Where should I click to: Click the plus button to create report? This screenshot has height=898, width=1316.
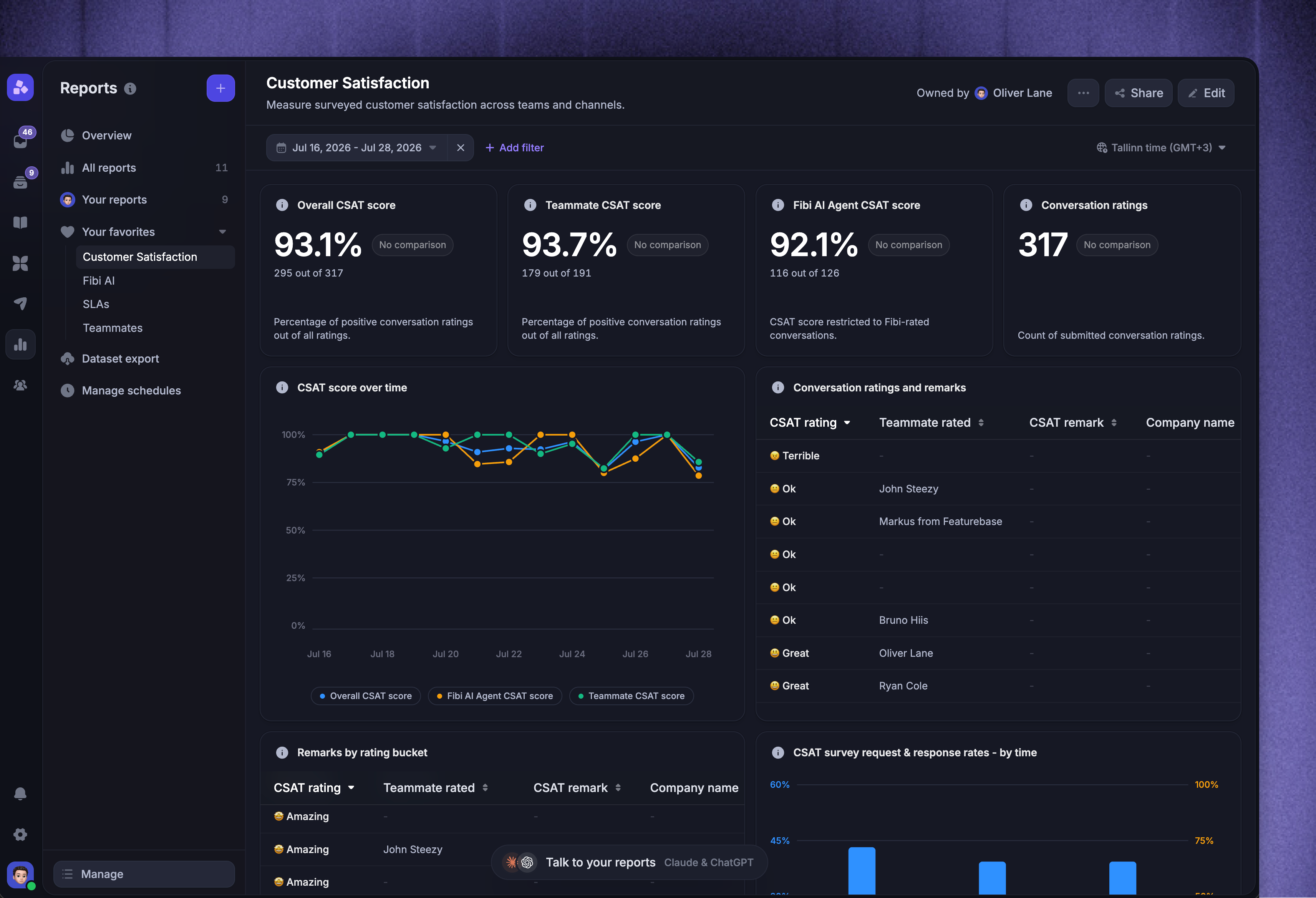(221, 88)
